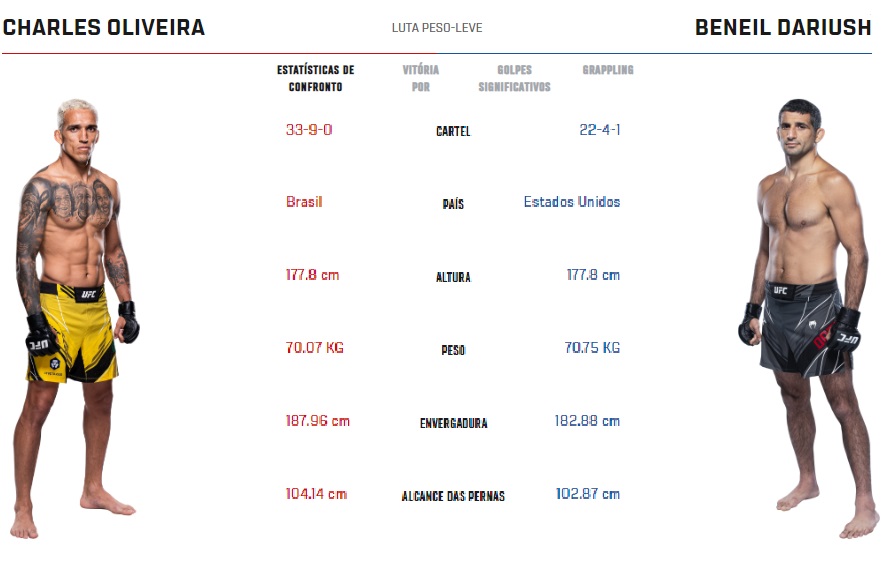This screenshot has width=893, height=562.
Task: Click the Charles Oliveira name heading
Action: [x=104, y=28]
